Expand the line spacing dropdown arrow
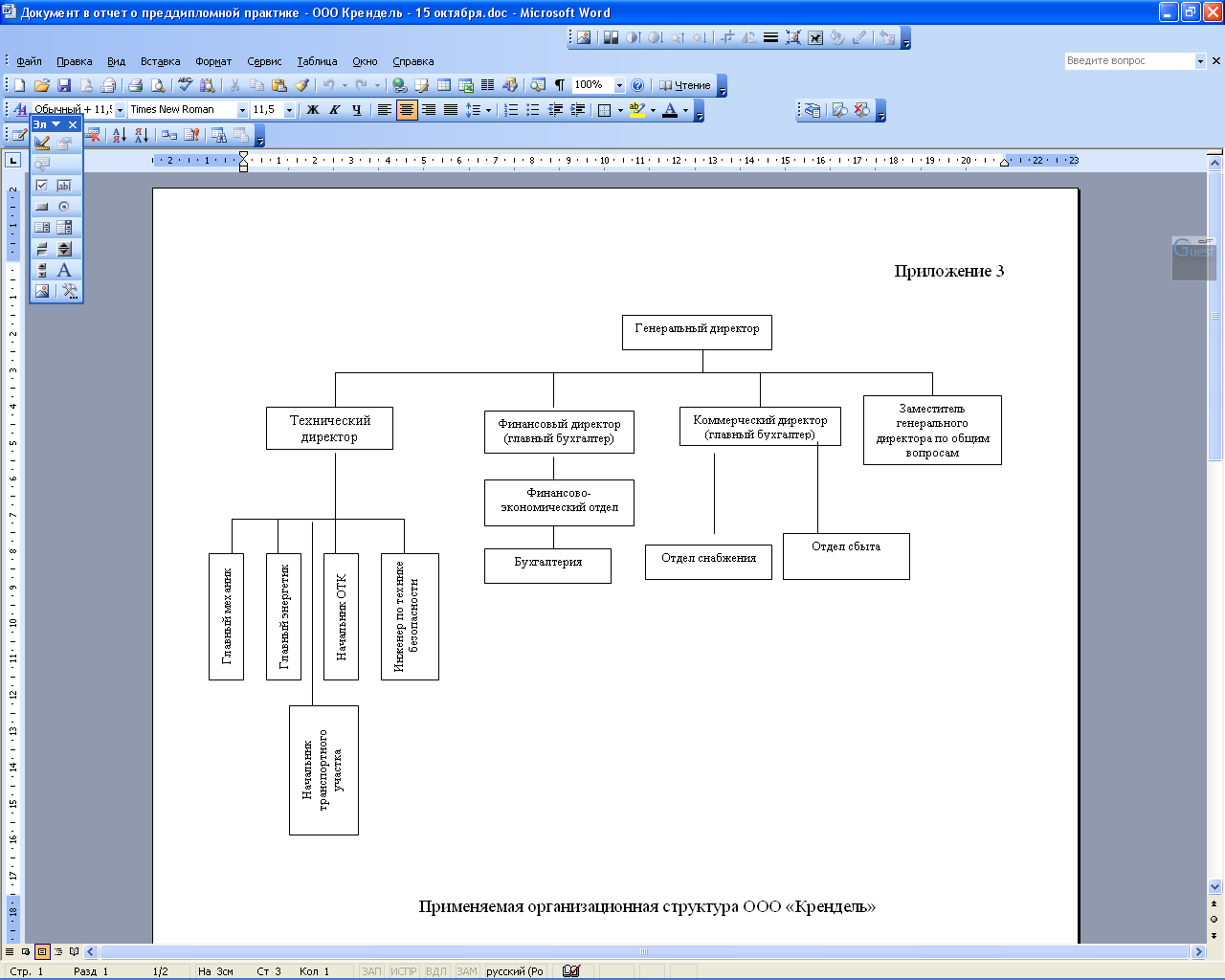This screenshot has width=1225, height=980. pos(488,110)
